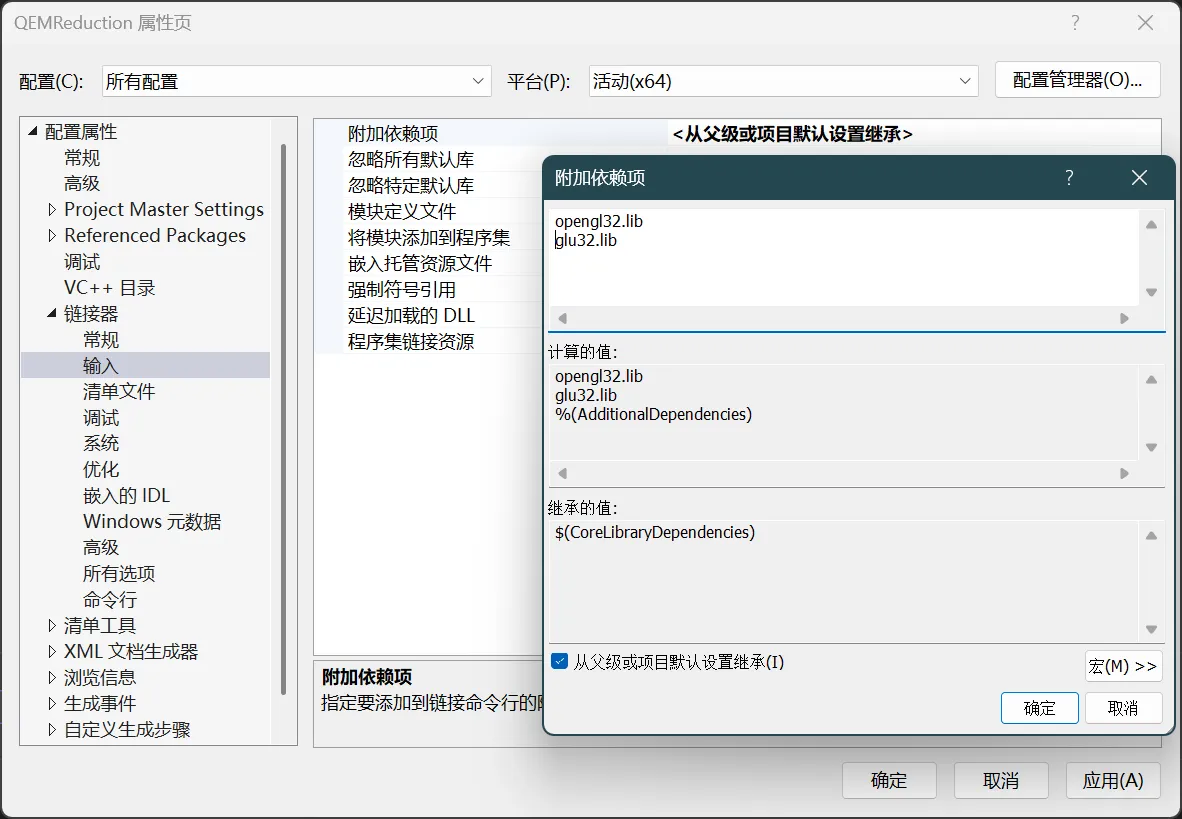Open the 平台 dropdown showing 活动(x64)
Image resolution: width=1182 pixels, height=819 pixels.
(x=783, y=81)
